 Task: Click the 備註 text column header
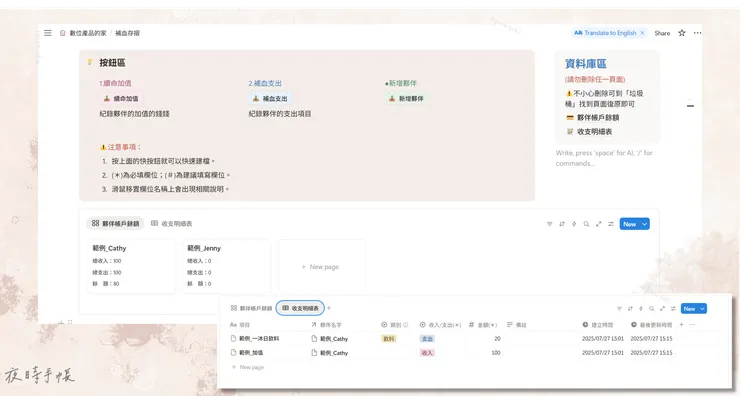coord(516,325)
